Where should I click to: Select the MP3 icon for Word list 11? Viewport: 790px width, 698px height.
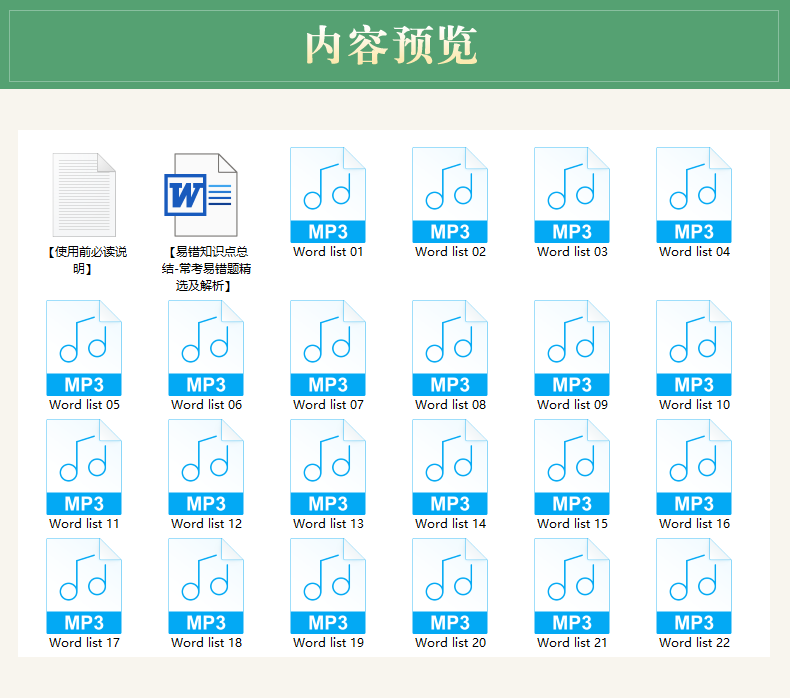coord(84,467)
